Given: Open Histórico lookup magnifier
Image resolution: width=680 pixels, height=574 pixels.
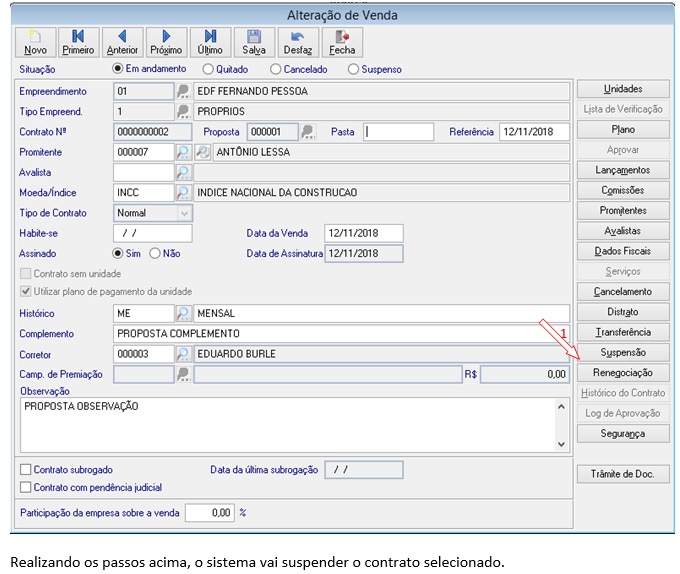Looking at the screenshot, I should [x=183, y=313].
